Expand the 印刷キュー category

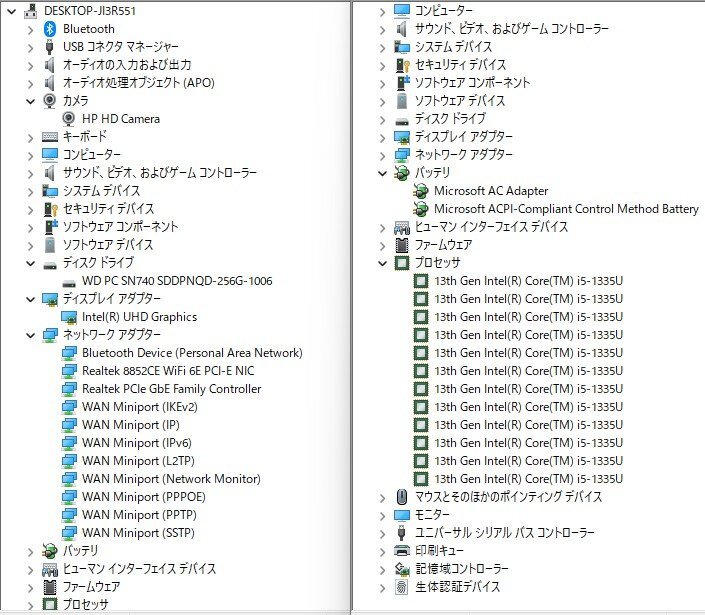pyautogui.click(x=382, y=552)
